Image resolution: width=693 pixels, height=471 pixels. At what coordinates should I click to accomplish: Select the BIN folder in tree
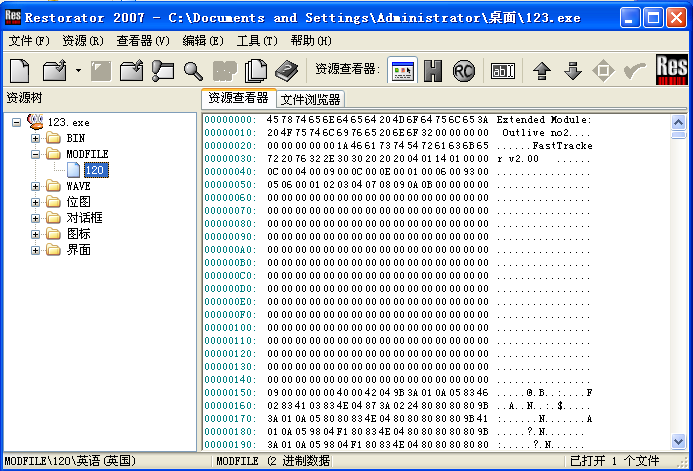(x=76, y=138)
